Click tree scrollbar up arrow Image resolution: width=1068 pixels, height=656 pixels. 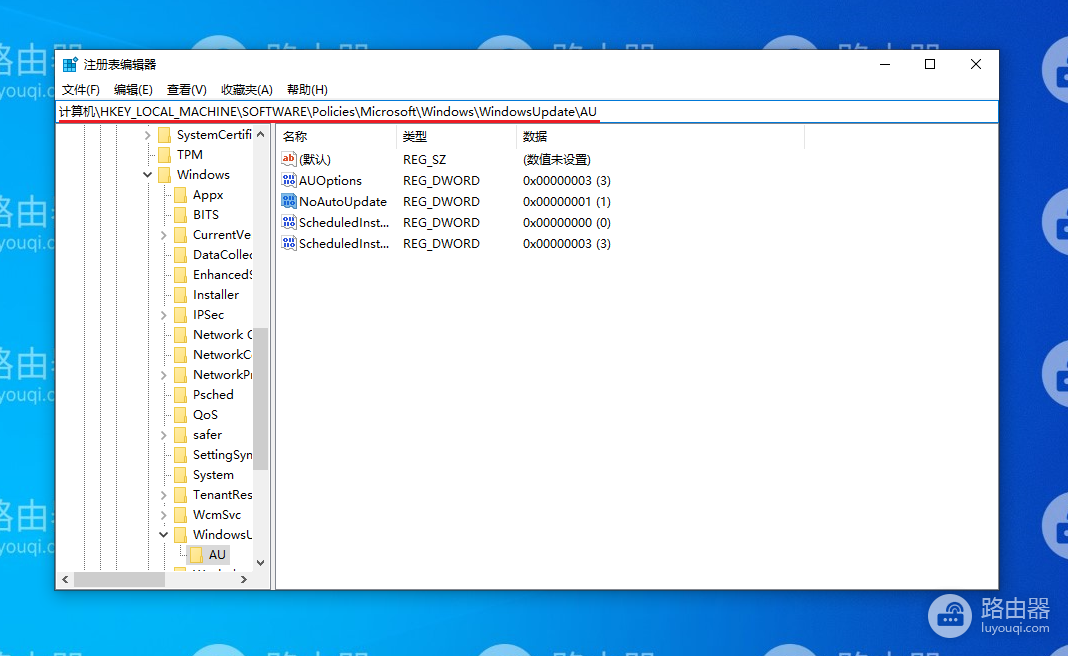click(260, 135)
